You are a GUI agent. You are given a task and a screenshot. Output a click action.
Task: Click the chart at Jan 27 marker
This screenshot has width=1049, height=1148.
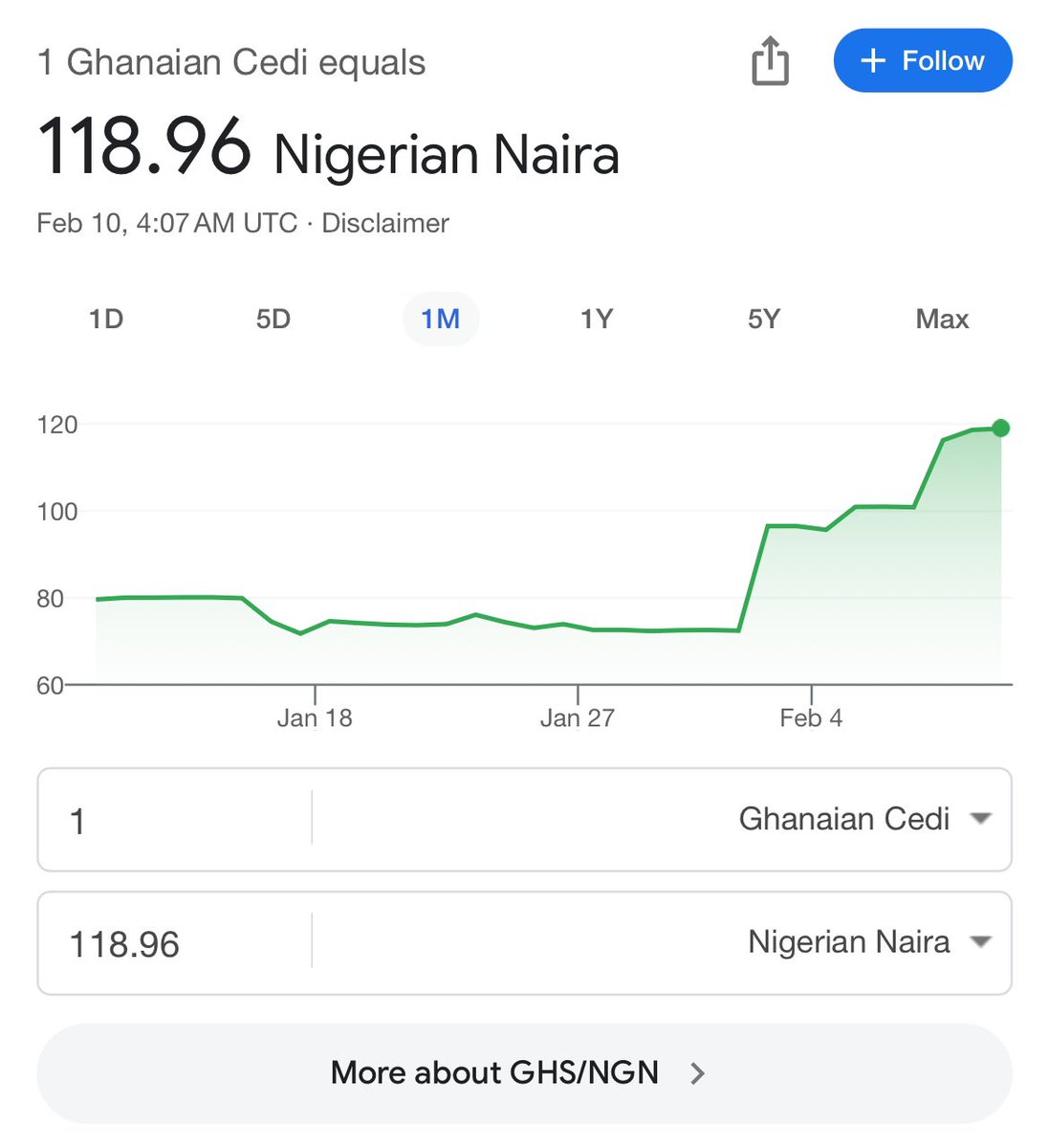click(x=578, y=627)
